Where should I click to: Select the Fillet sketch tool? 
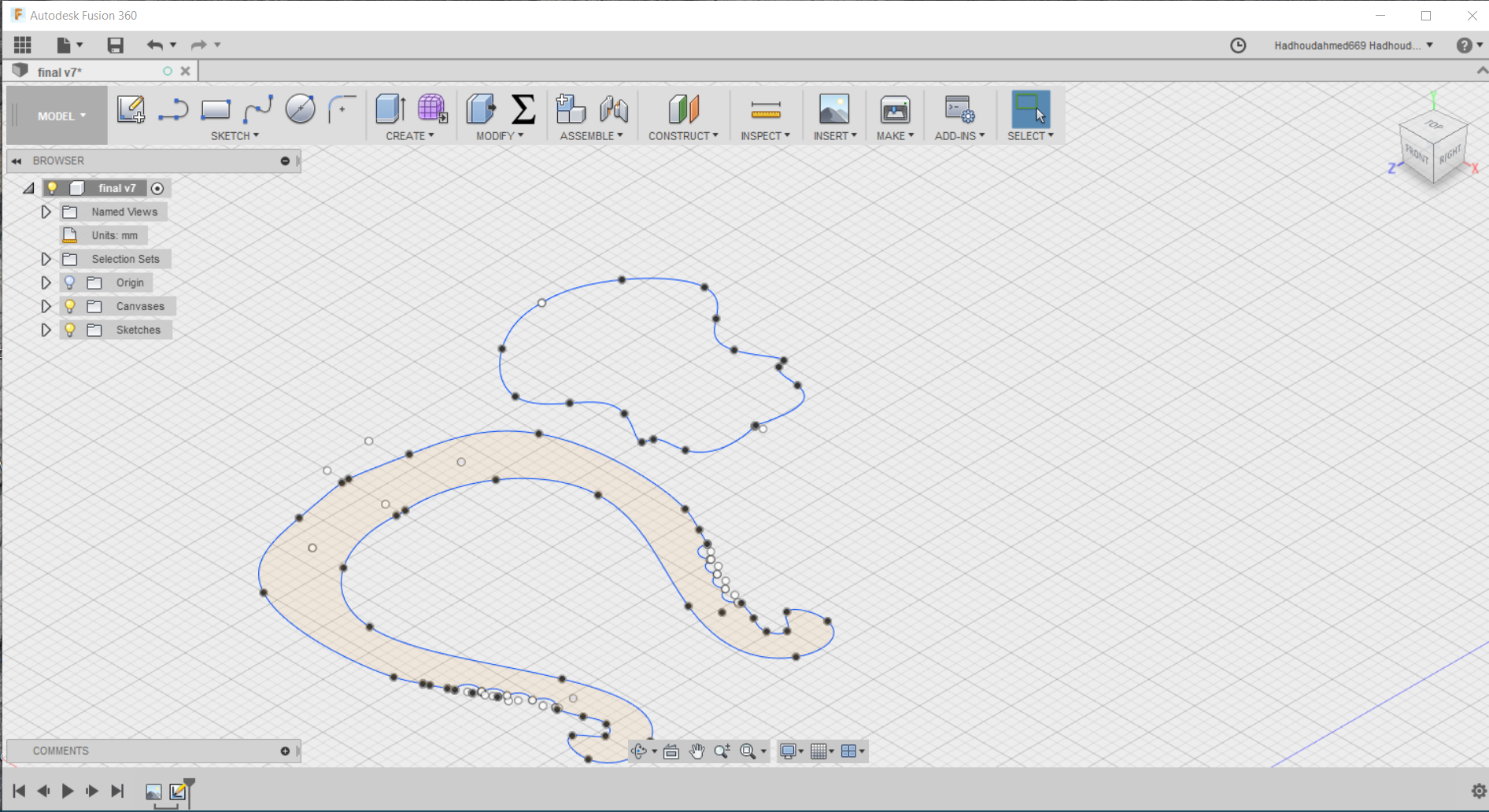(342, 109)
